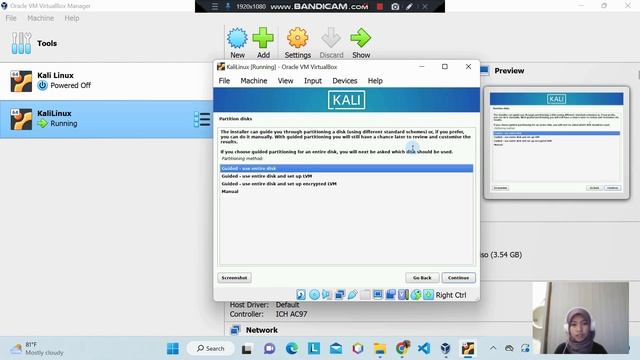Select powered off Kali Linux VM
The height and width of the screenshot is (360, 640).
(106, 81)
